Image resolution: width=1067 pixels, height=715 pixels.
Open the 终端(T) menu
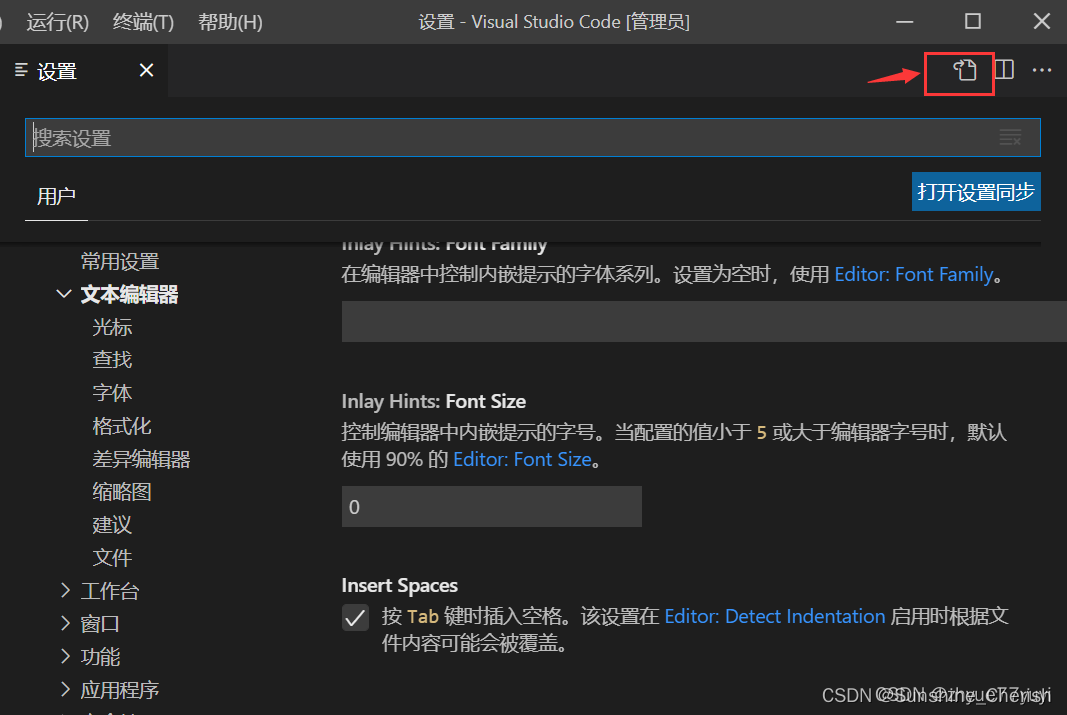[144, 22]
